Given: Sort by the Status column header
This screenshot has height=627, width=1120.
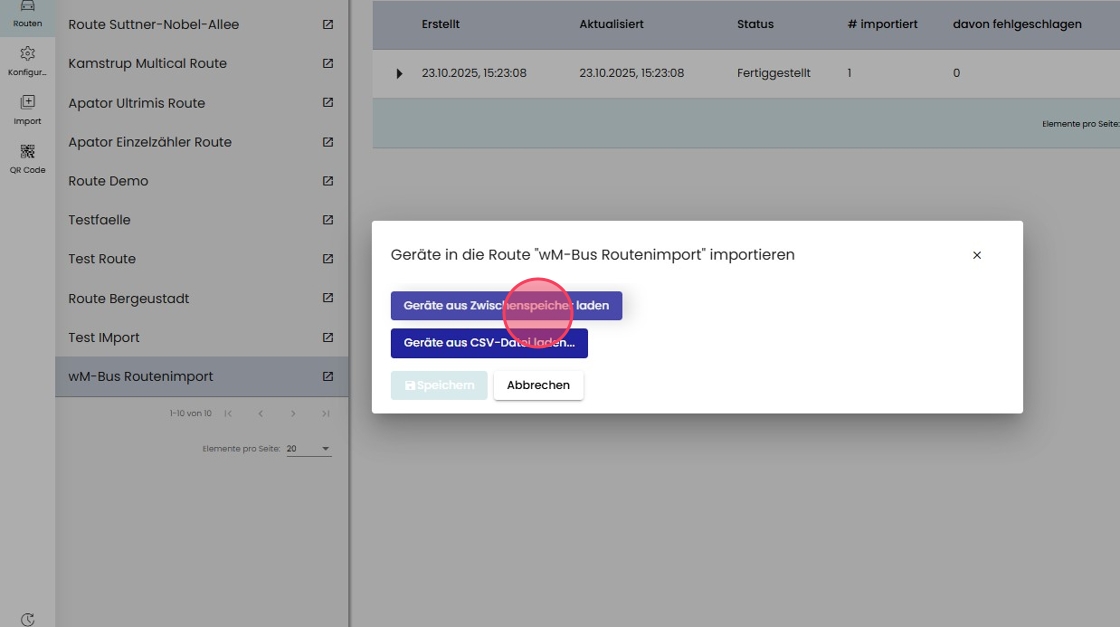Looking at the screenshot, I should coord(755,24).
